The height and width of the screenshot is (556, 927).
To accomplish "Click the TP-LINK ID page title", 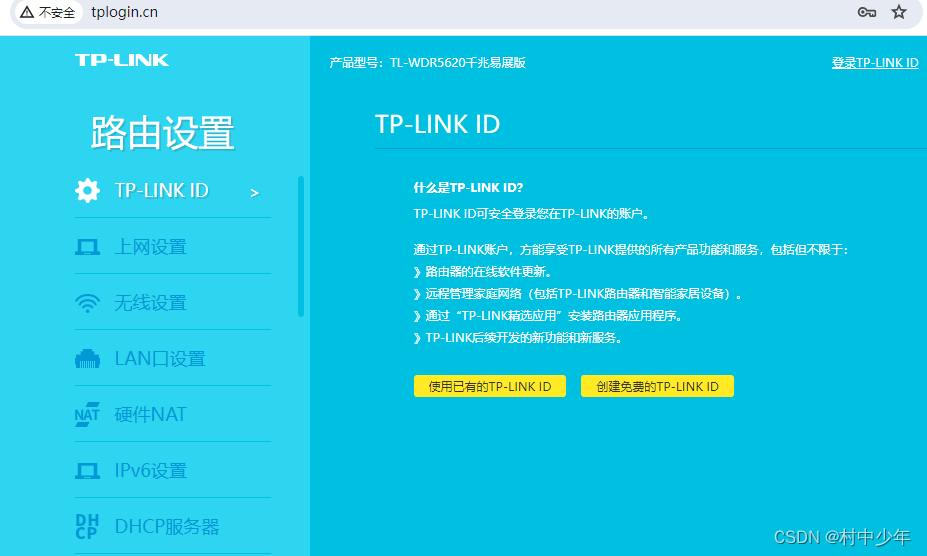I will coord(437,124).
